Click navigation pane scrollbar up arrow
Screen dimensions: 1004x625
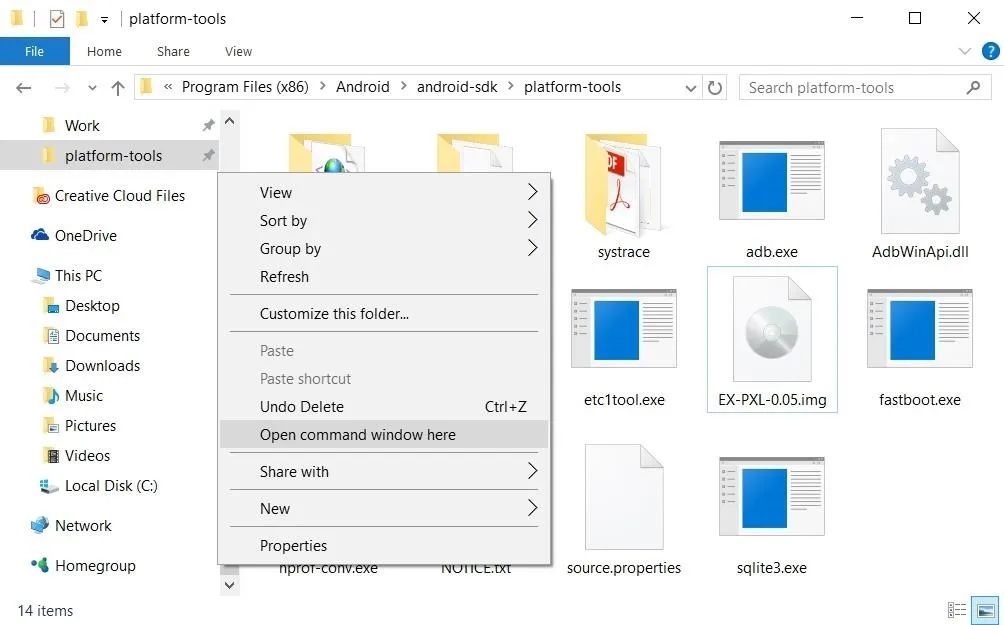point(230,121)
